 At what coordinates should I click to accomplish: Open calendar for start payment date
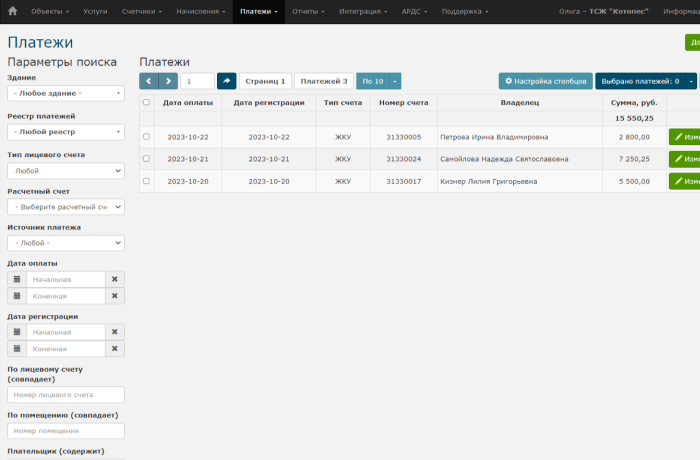click(x=17, y=279)
